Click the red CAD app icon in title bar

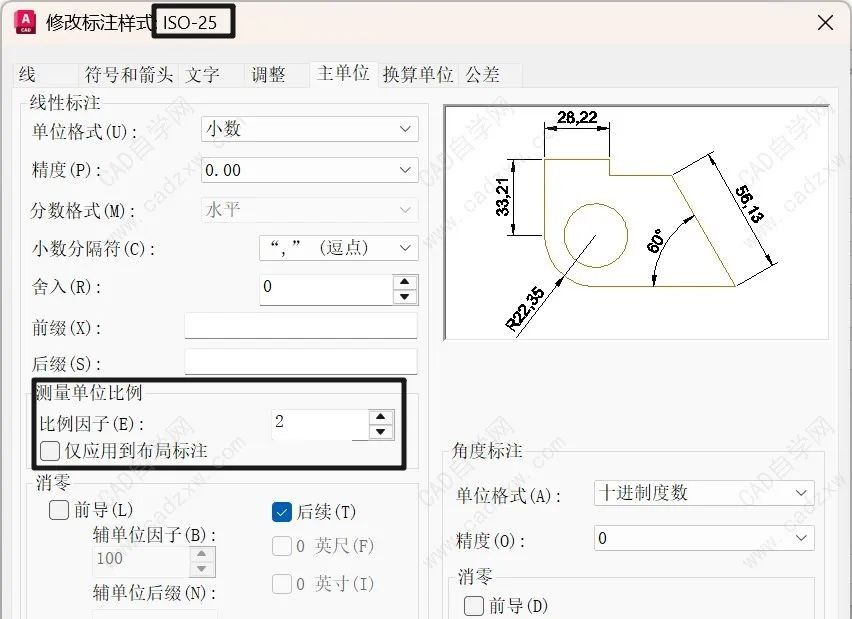coord(23,22)
